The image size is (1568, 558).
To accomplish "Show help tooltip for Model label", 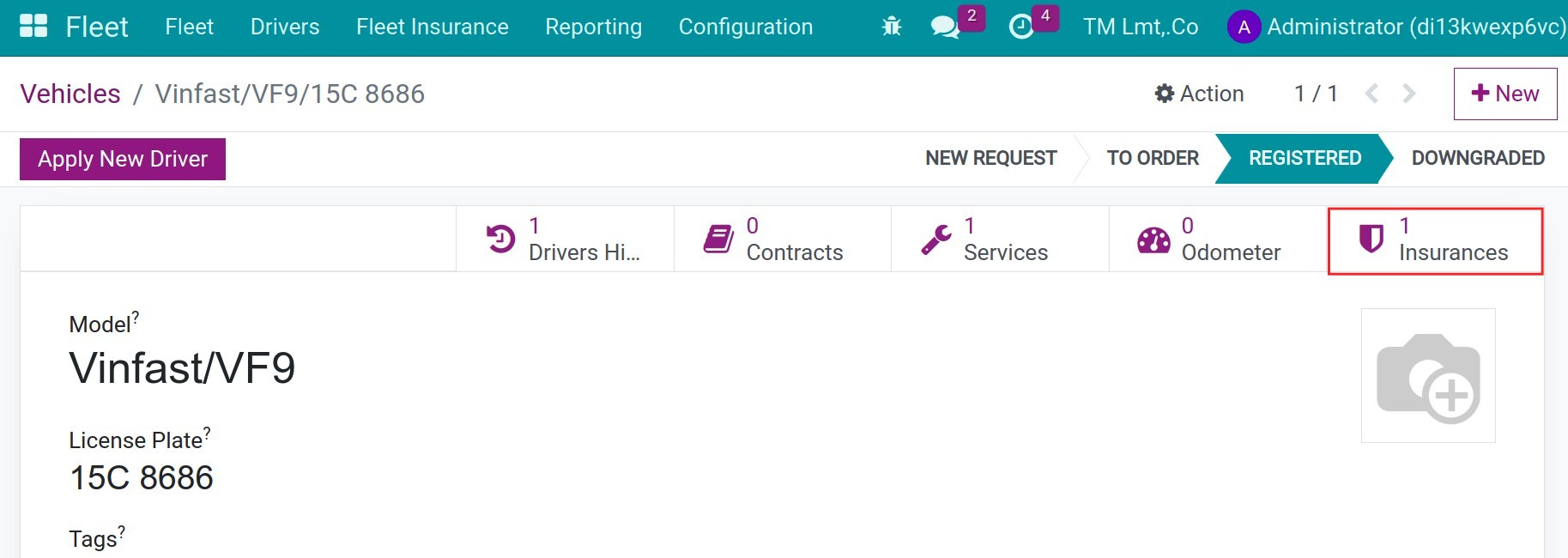I will coord(136,318).
